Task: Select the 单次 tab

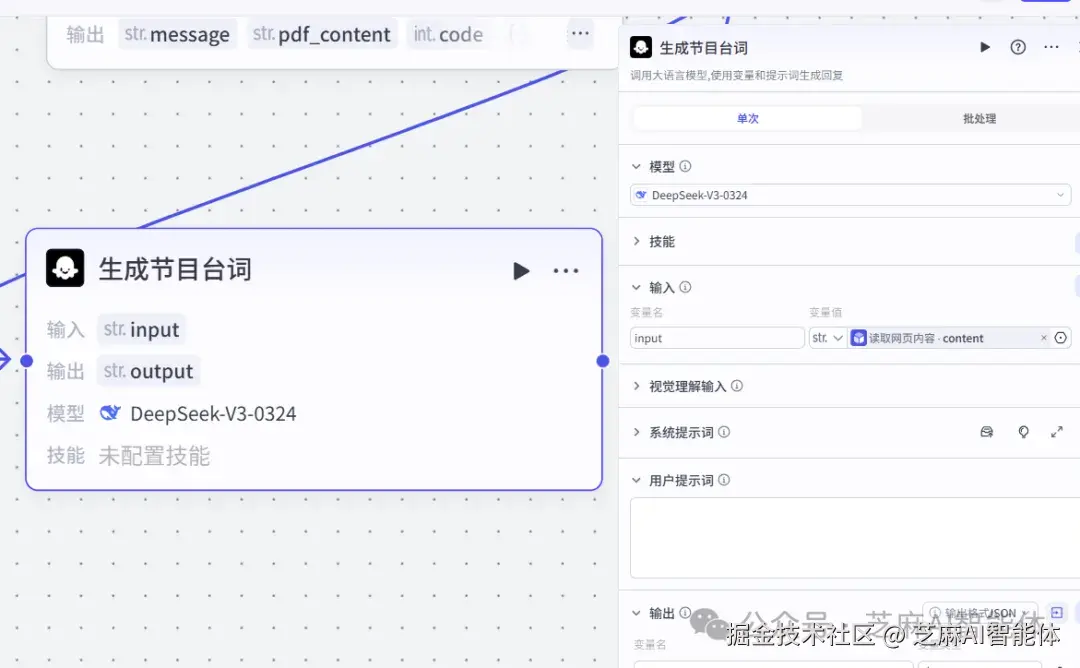Action: (747, 118)
